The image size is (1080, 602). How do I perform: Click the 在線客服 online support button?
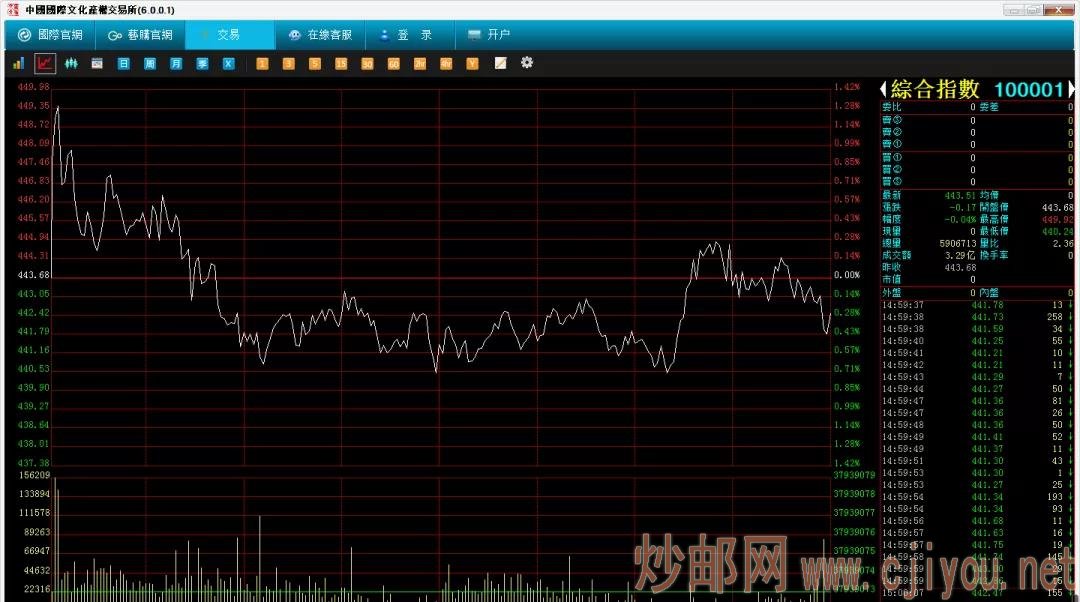[320, 35]
